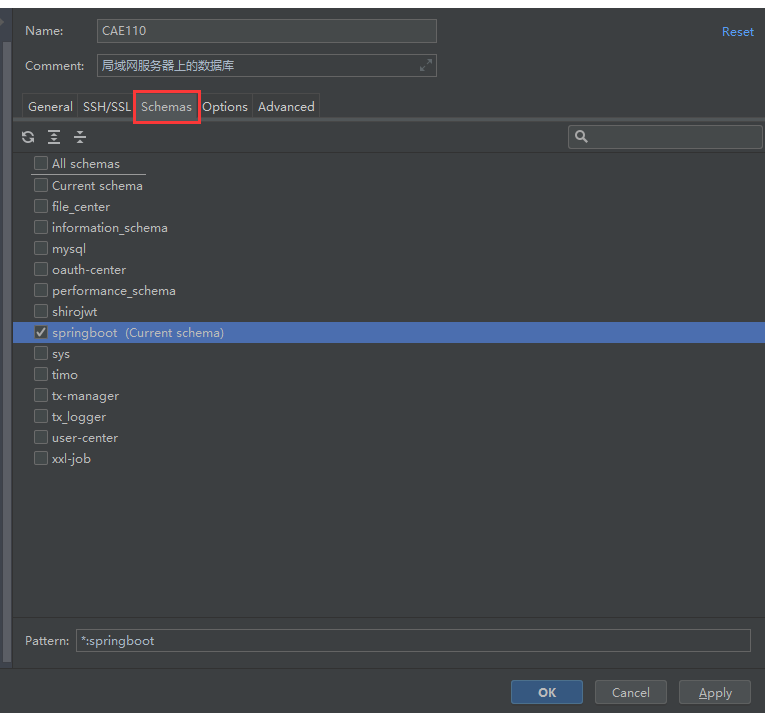The height and width of the screenshot is (713, 765).
Task: Uncheck the springboot schema checkbox
Action: point(41,332)
